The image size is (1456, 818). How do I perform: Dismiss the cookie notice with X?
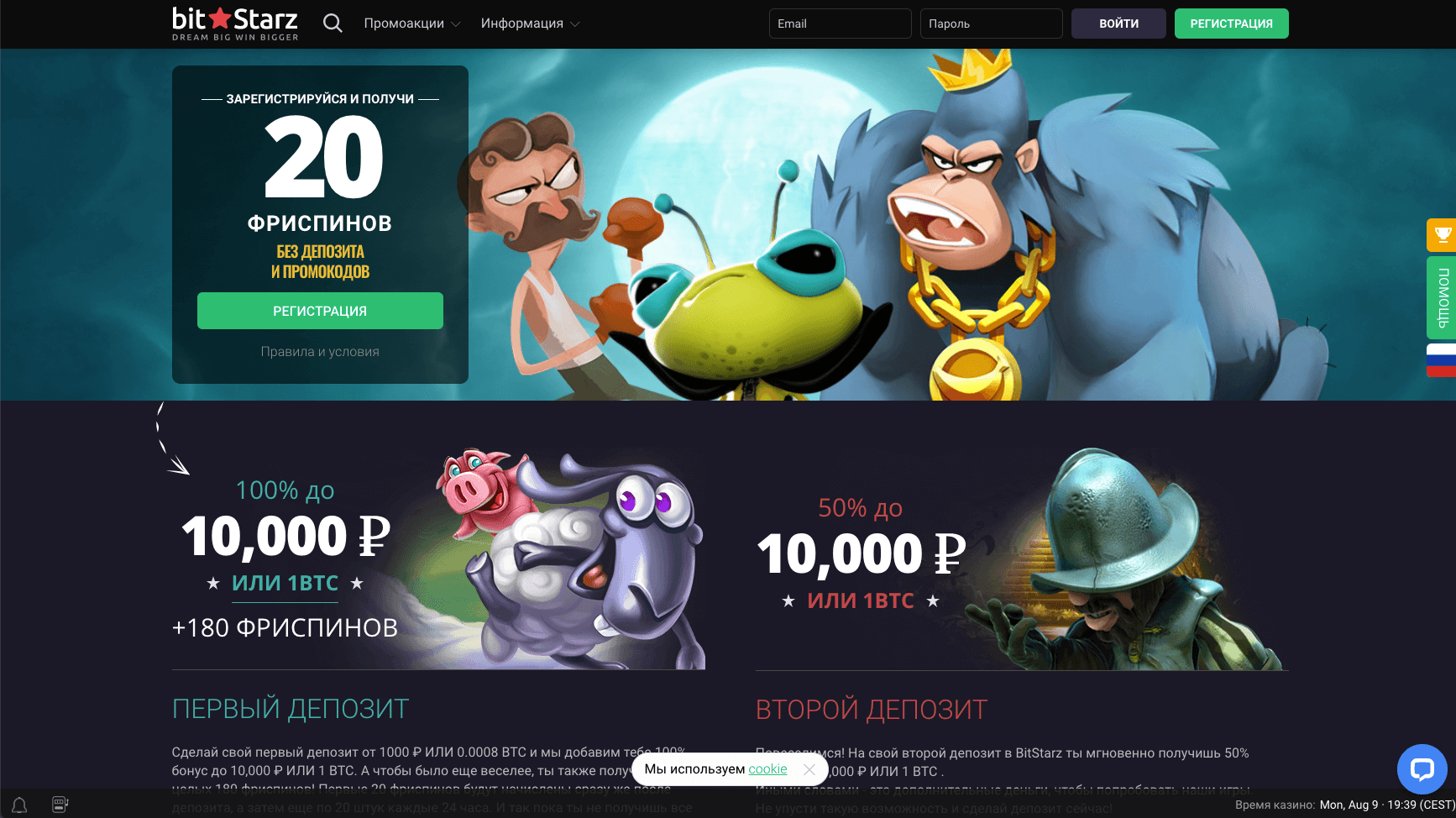coord(809,769)
